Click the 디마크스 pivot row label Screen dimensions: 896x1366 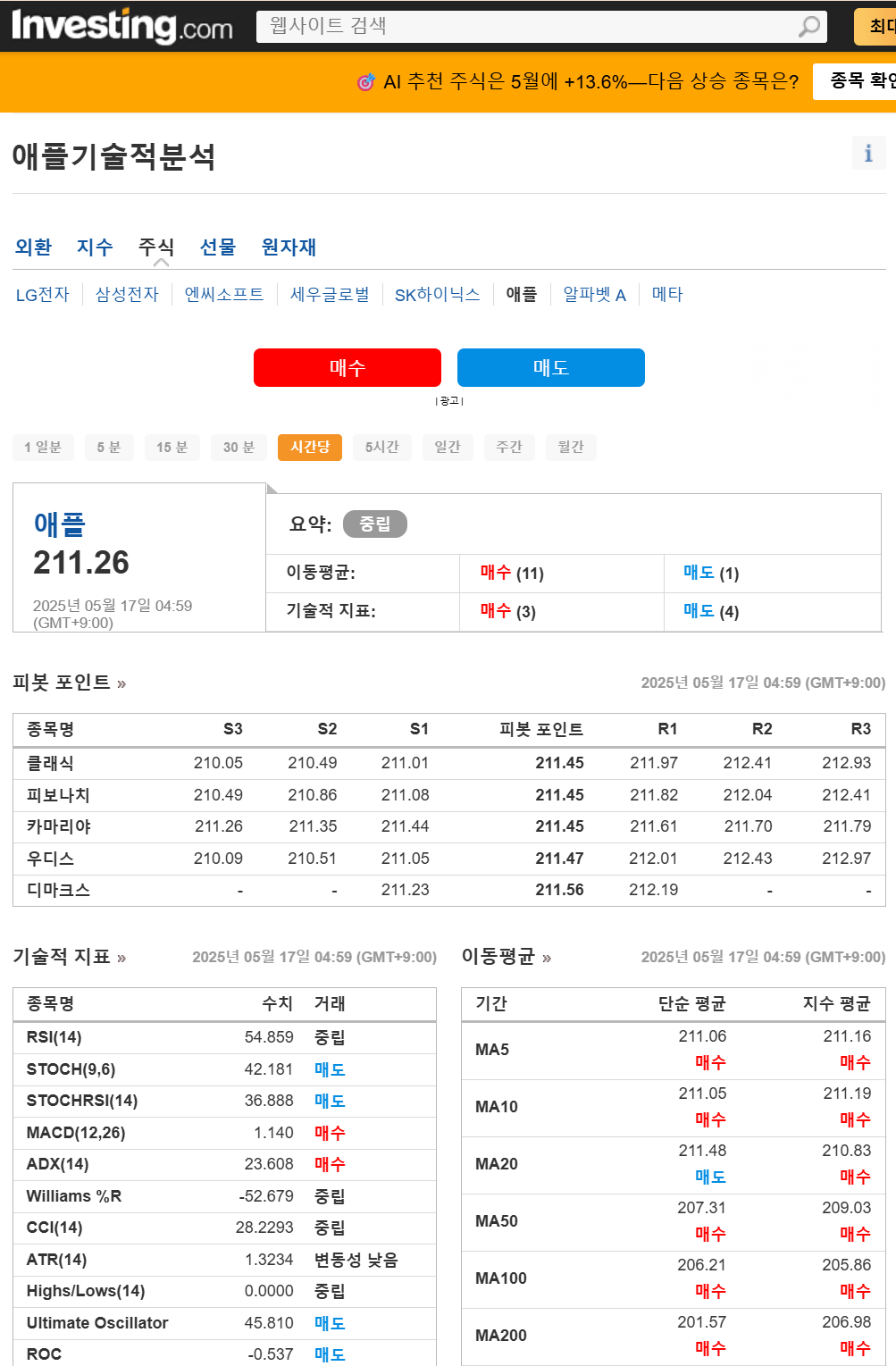[58, 890]
